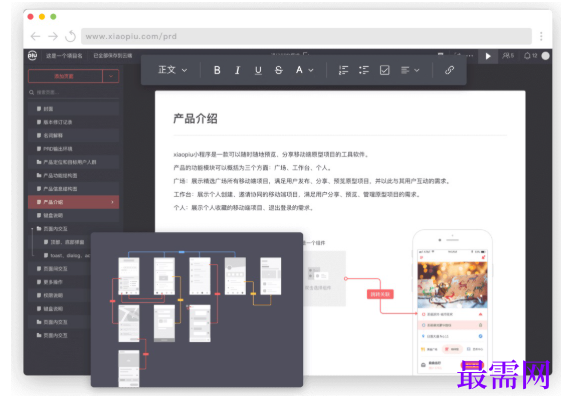Insert a numbered list from the toolbar
The image size is (569, 406).
coord(343,70)
